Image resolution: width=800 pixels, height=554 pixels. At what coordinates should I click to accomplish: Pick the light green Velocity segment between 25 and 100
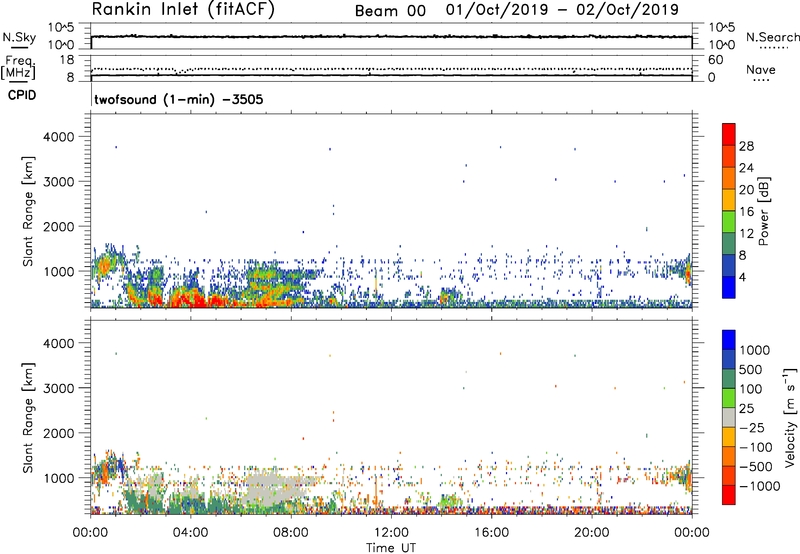(x=729, y=398)
